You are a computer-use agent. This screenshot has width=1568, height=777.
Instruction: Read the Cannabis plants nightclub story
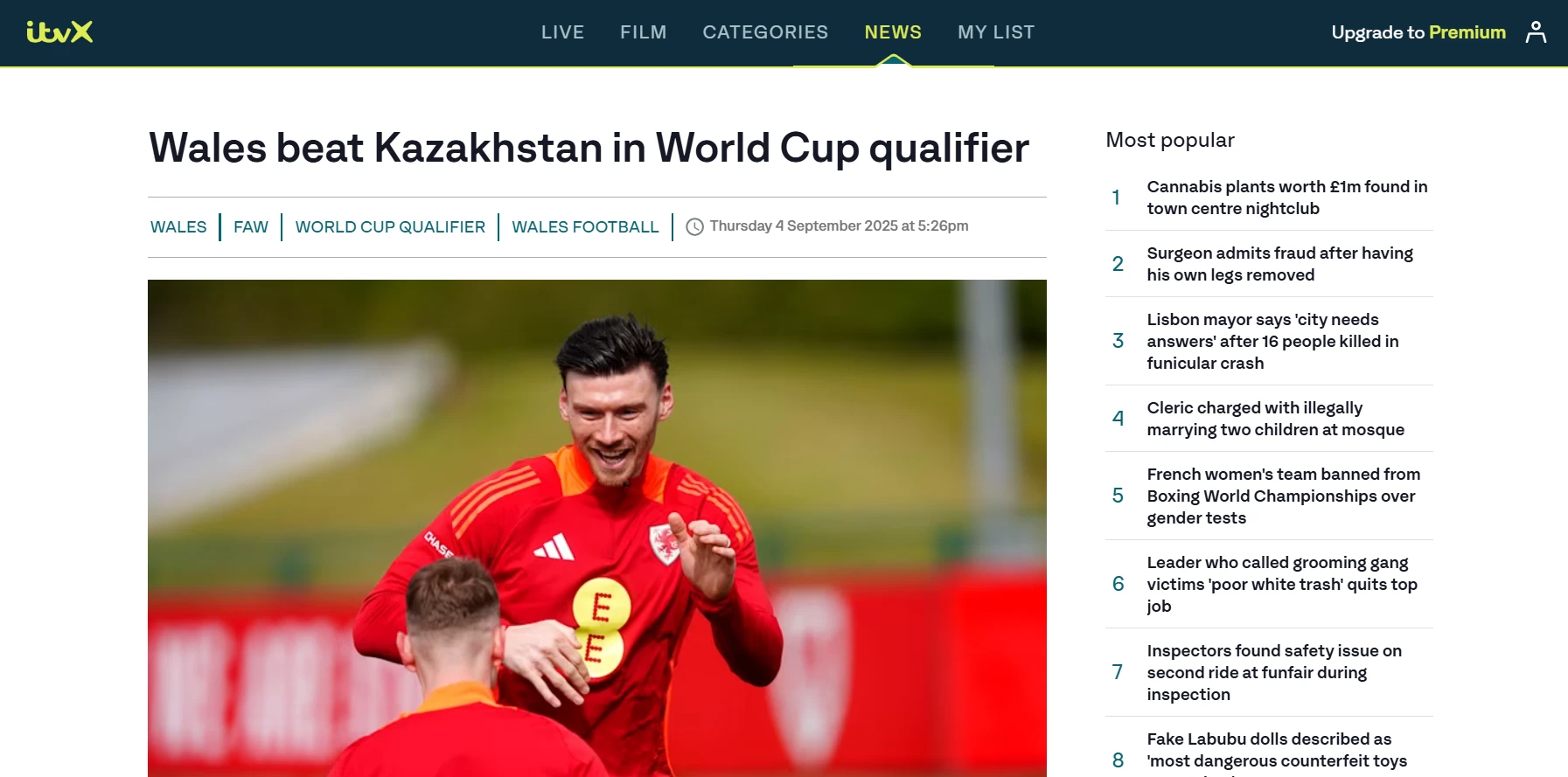coord(1287,198)
